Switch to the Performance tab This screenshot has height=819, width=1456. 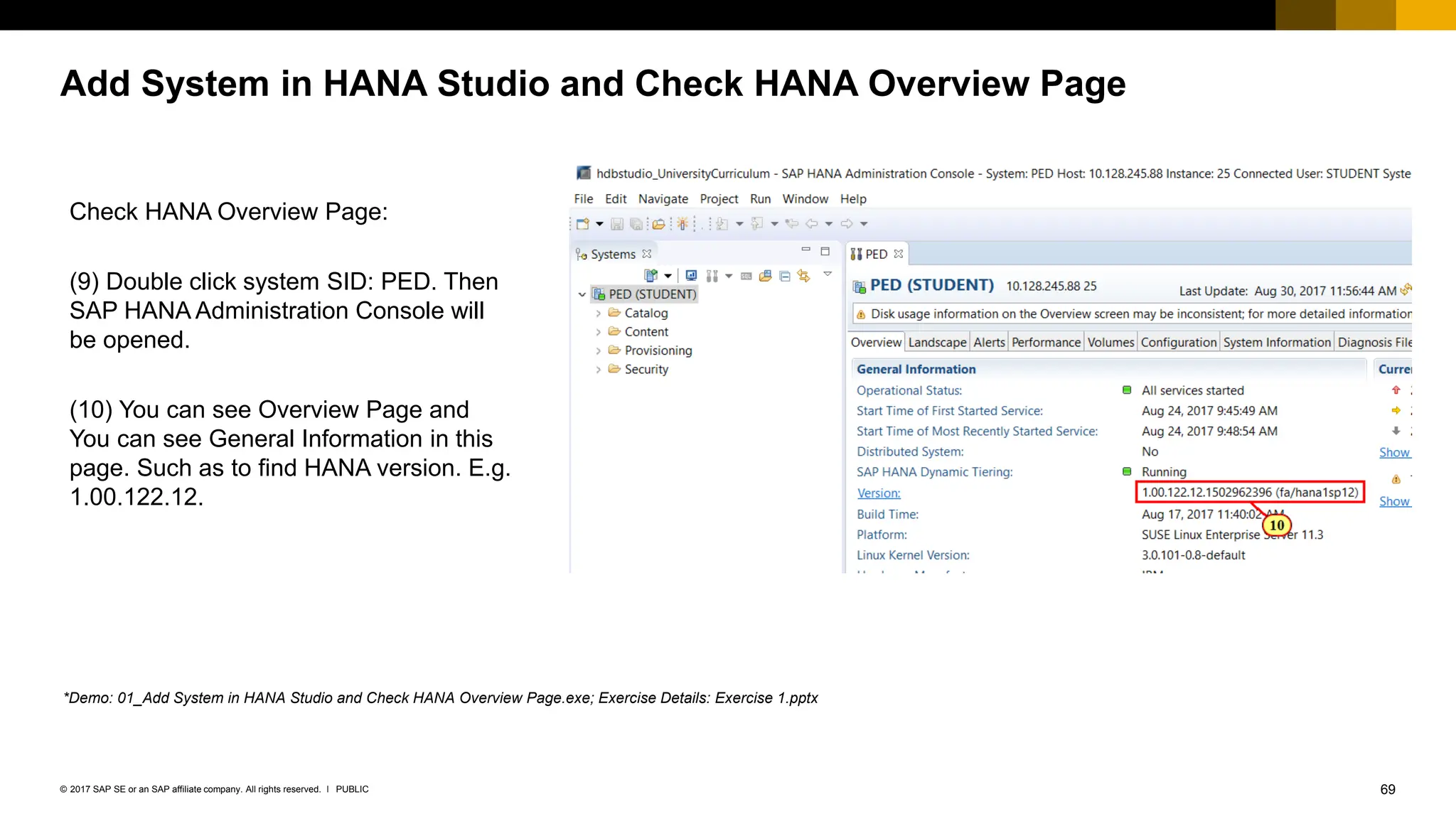click(1046, 342)
